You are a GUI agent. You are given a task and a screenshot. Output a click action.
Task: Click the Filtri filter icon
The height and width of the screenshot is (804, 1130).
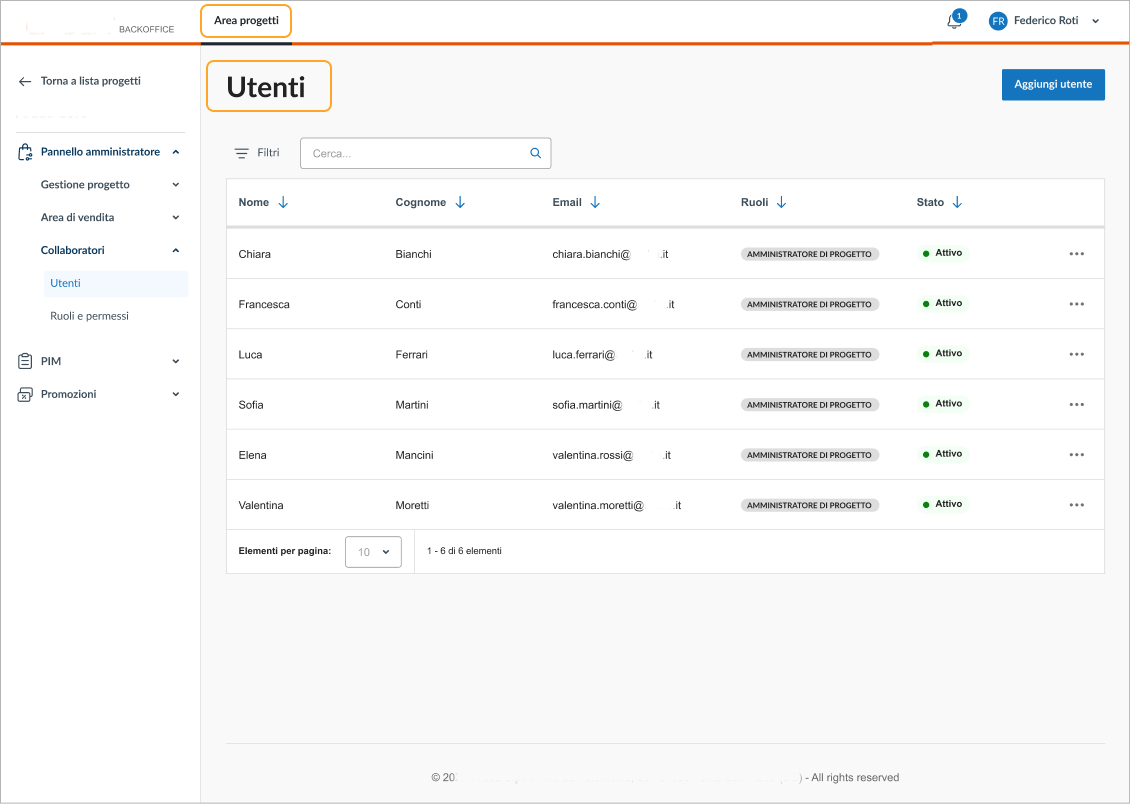(241, 153)
